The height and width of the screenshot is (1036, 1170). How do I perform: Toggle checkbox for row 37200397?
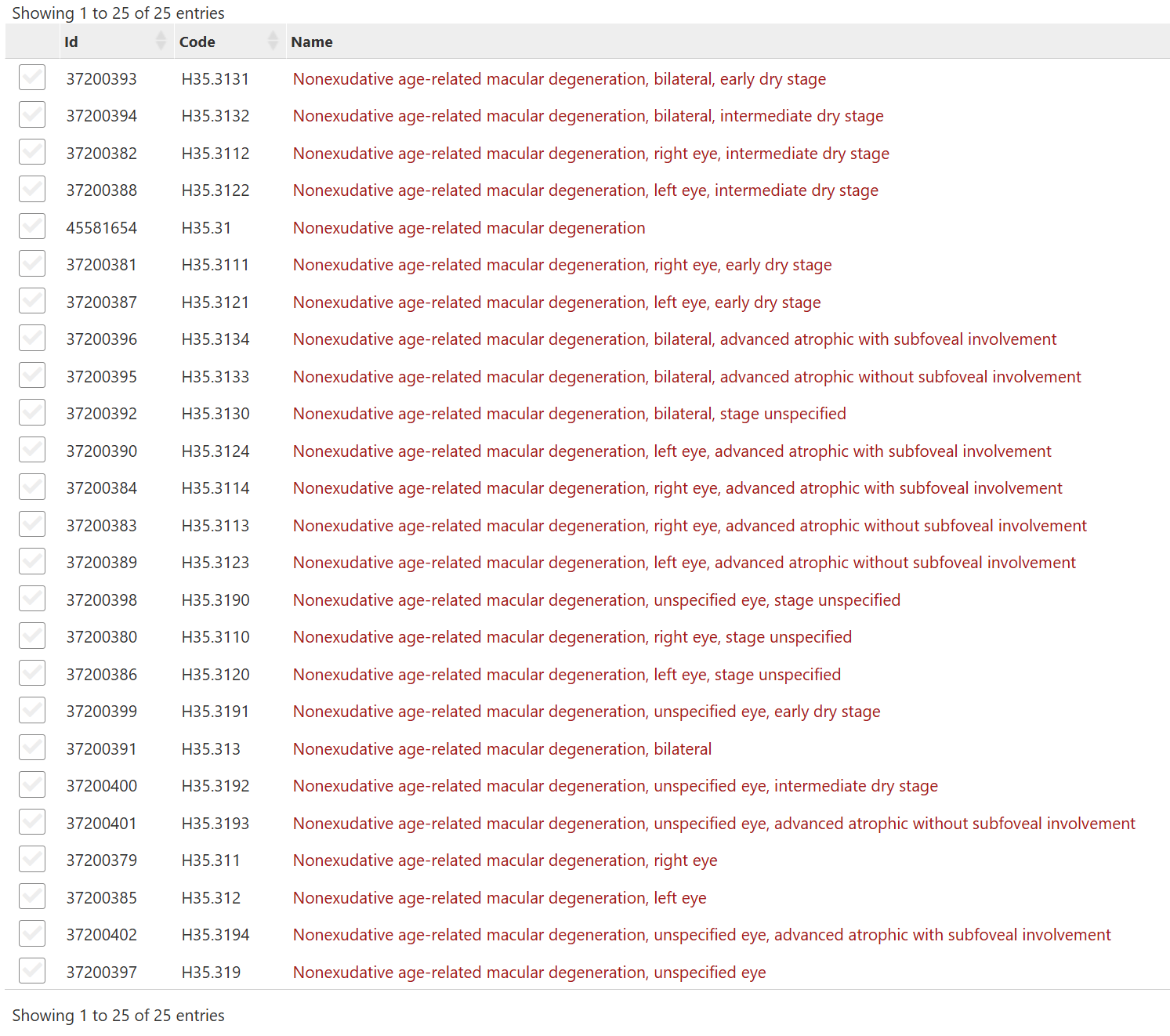(32, 971)
